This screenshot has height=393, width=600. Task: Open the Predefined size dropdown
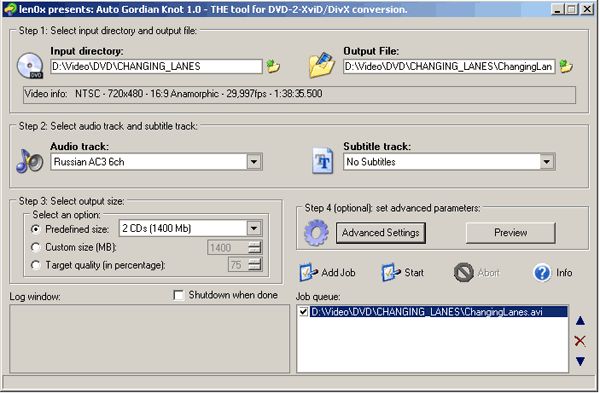[254, 228]
